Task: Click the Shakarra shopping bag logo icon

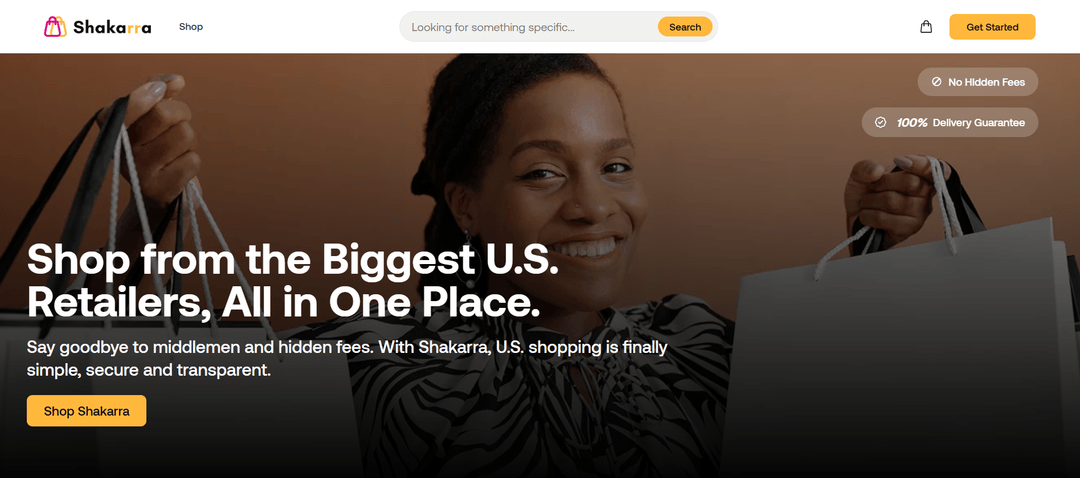Action: click(x=55, y=27)
